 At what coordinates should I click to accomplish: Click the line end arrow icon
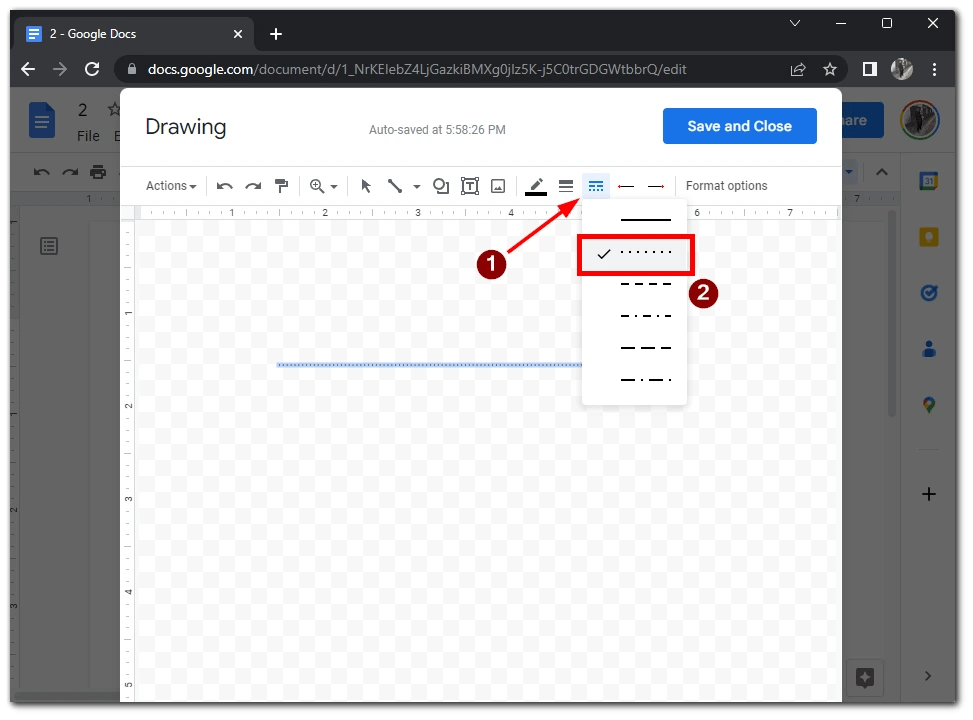(x=656, y=186)
